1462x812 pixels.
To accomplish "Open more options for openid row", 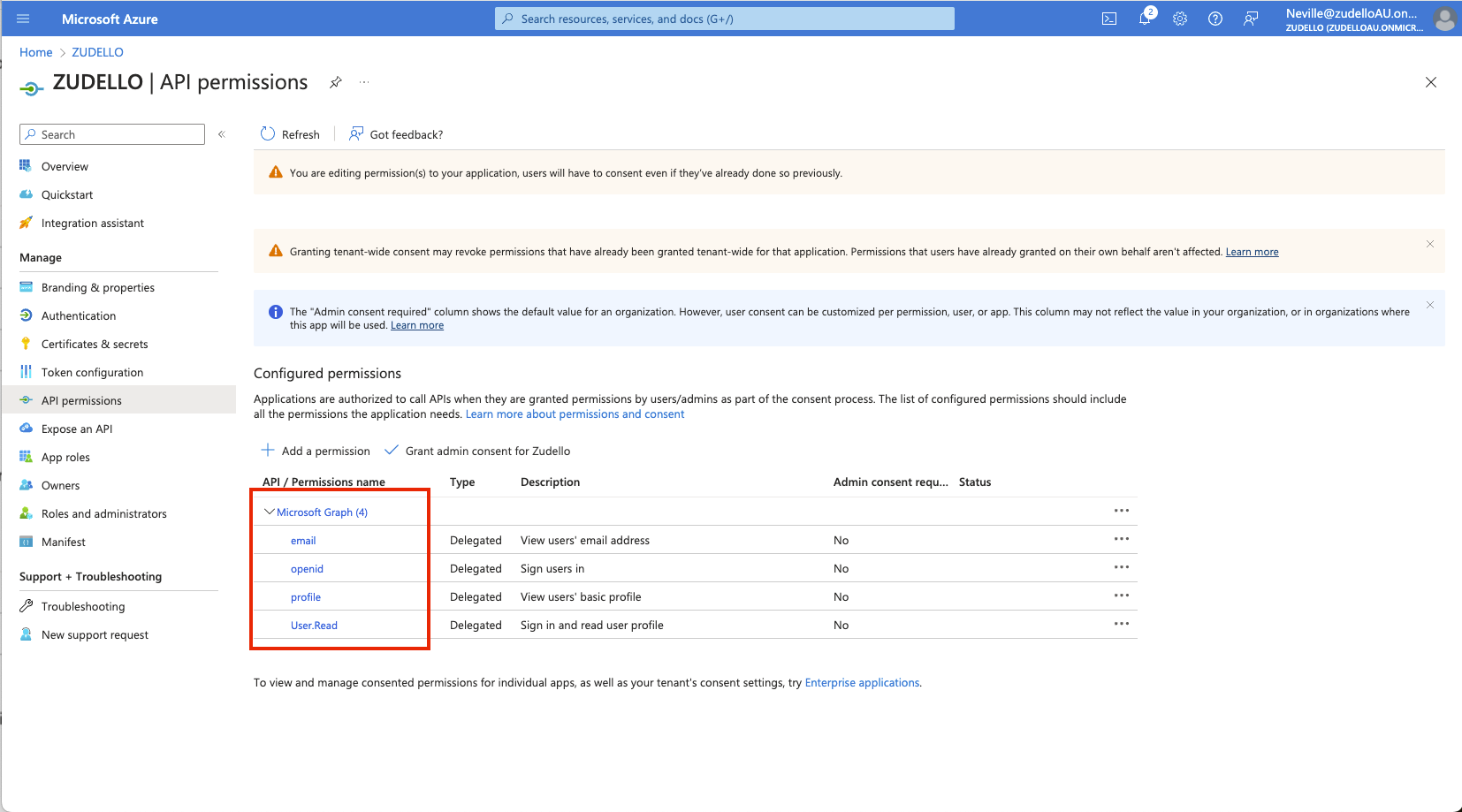I will coord(1122,567).
